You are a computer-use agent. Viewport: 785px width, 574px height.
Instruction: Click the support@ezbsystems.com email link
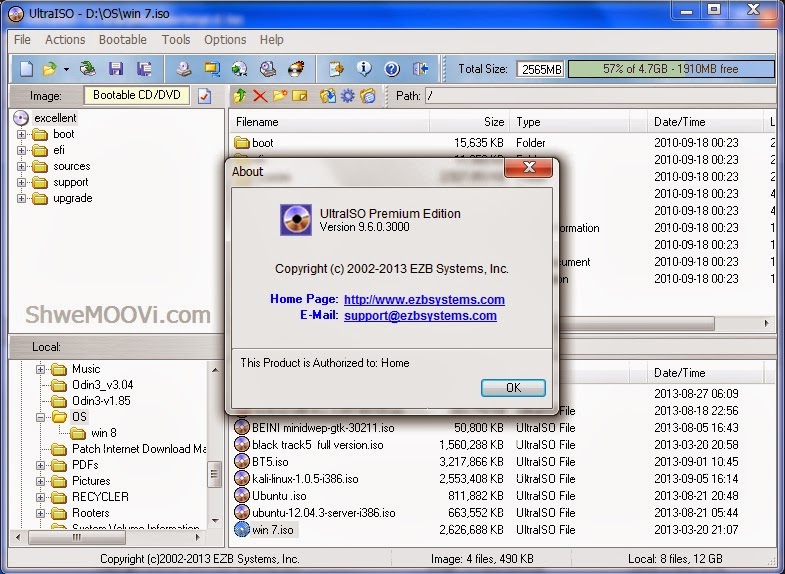(420, 315)
